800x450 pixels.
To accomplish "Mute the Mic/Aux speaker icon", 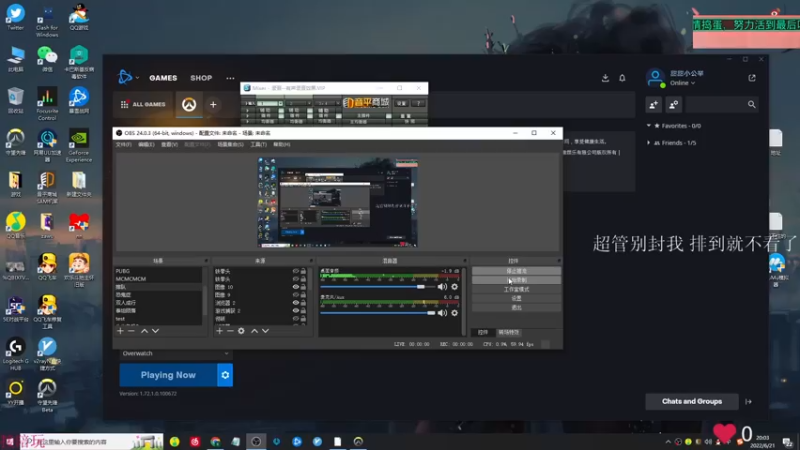I will click(442, 313).
